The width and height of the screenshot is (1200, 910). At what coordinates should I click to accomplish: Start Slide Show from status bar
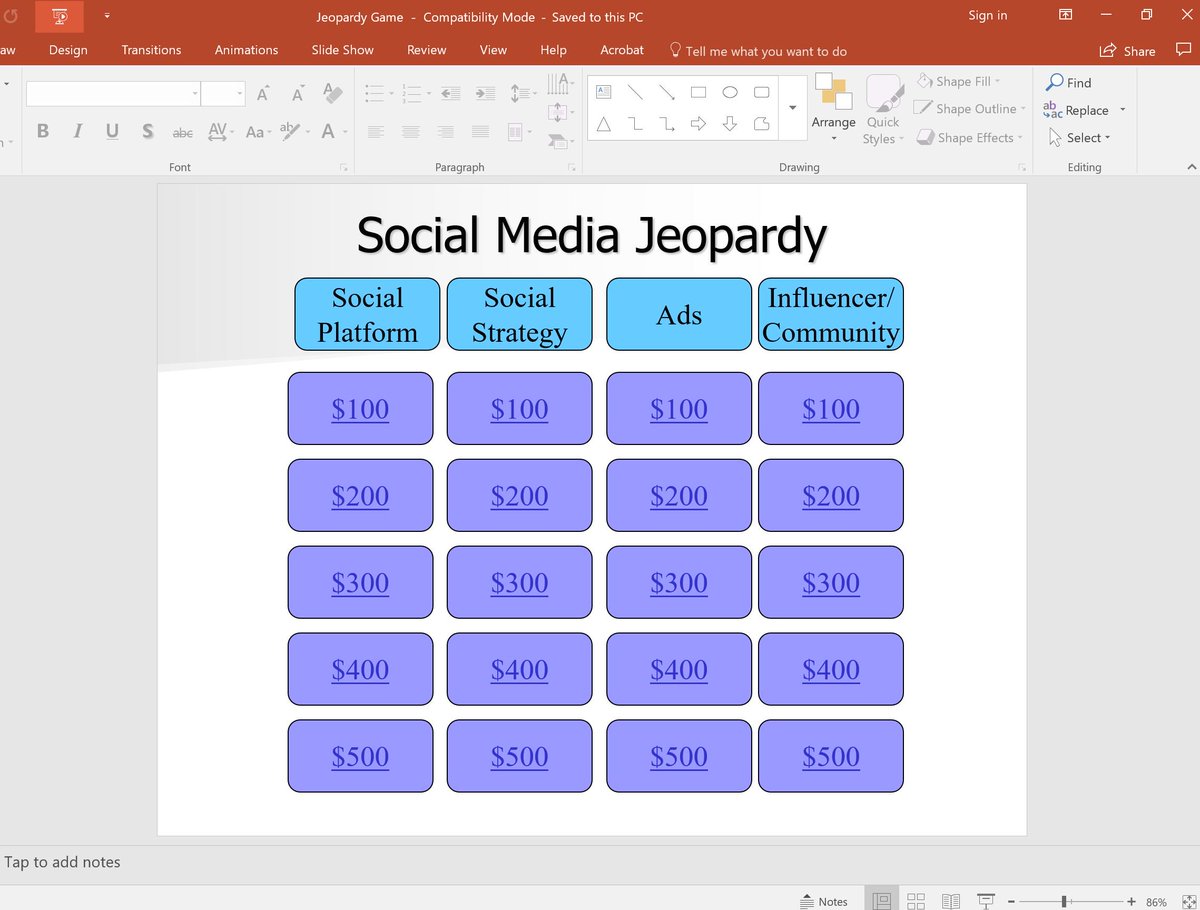[x=986, y=901]
